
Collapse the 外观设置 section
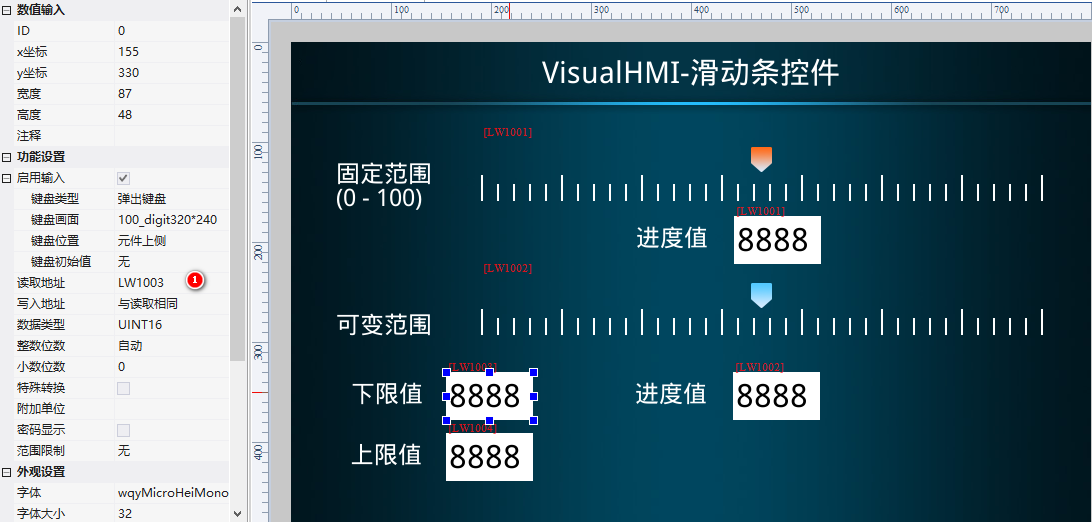[x=6, y=472]
